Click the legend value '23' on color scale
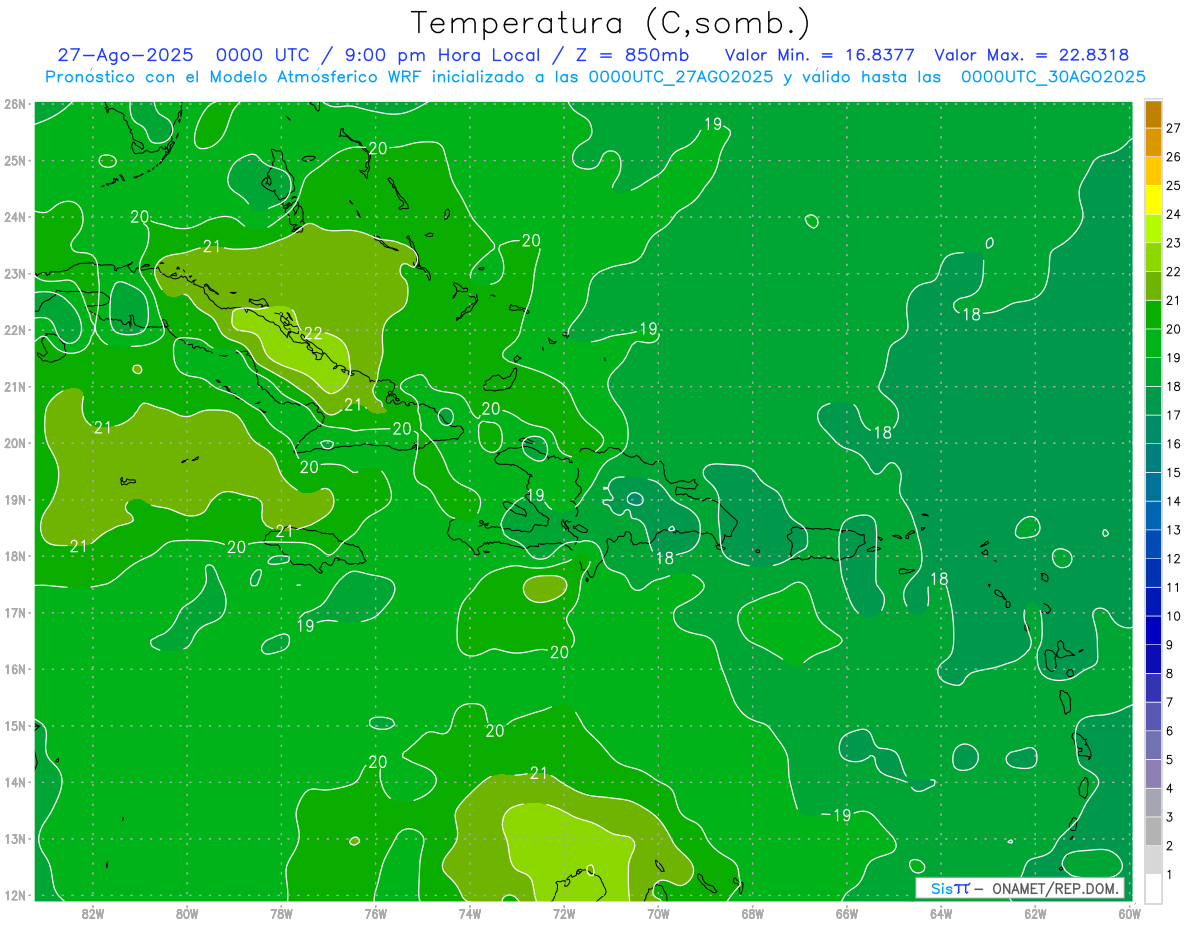This screenshot has height=927, width=1200. [1173, 243]
